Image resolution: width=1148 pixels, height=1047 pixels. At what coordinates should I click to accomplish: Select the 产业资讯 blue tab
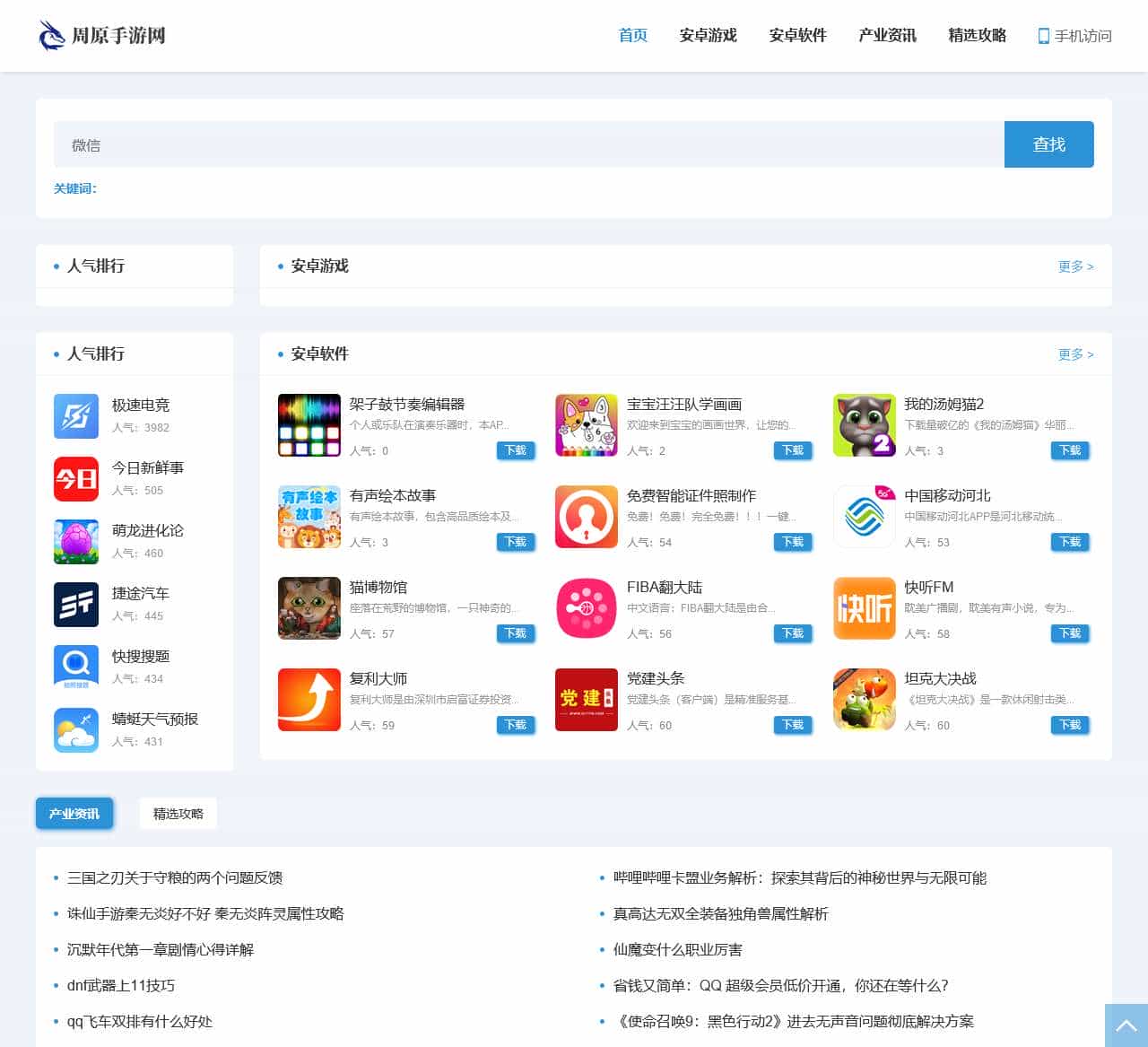point(74,814)
